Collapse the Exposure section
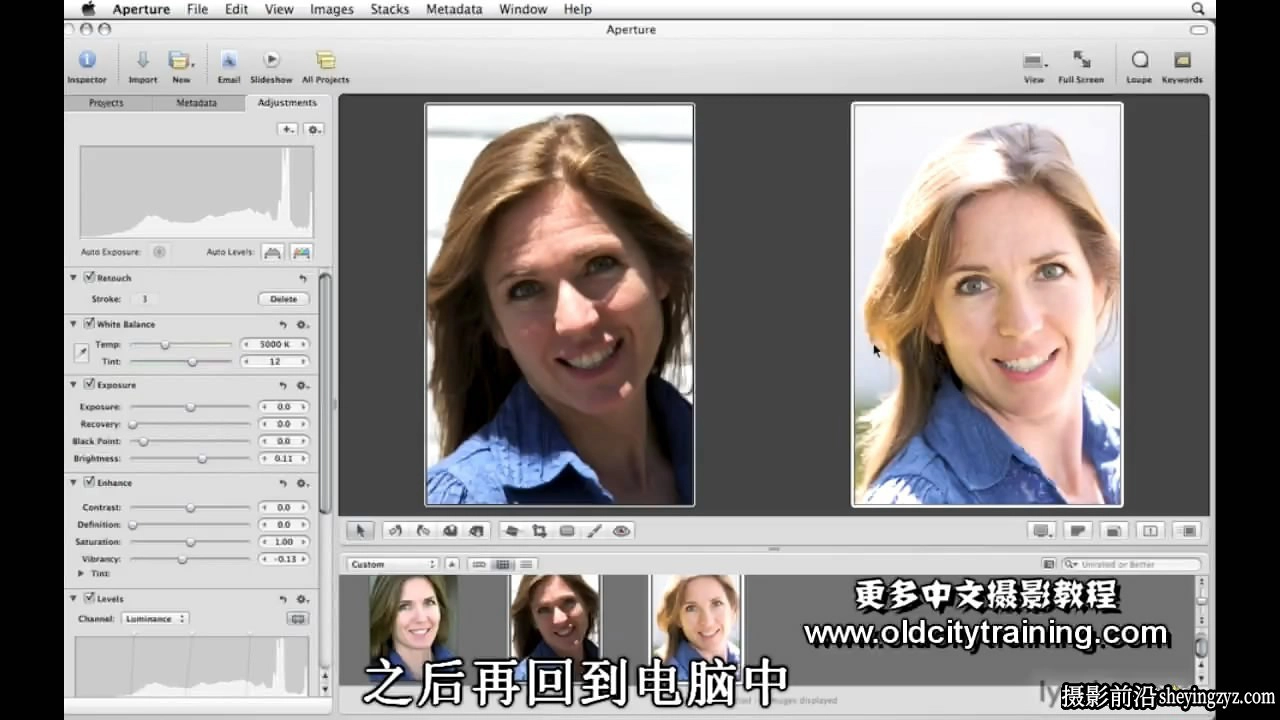The width and height of the screenshot is (1280, 720). click(x=74, y=384)
